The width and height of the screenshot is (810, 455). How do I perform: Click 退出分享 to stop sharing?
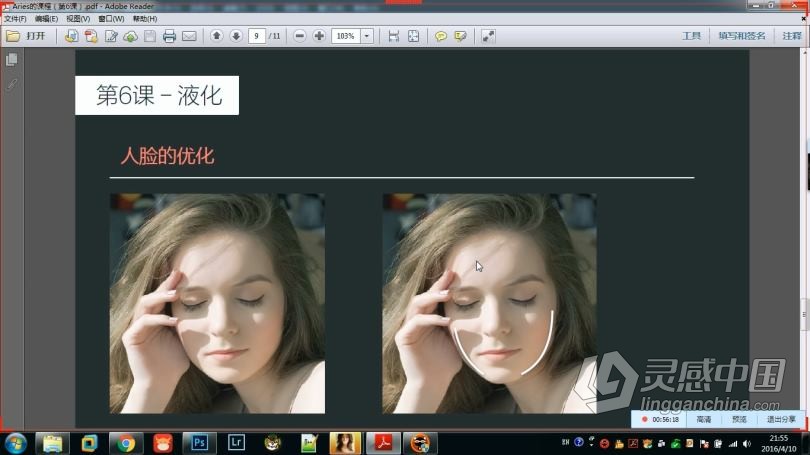click(x=781, y=419)
